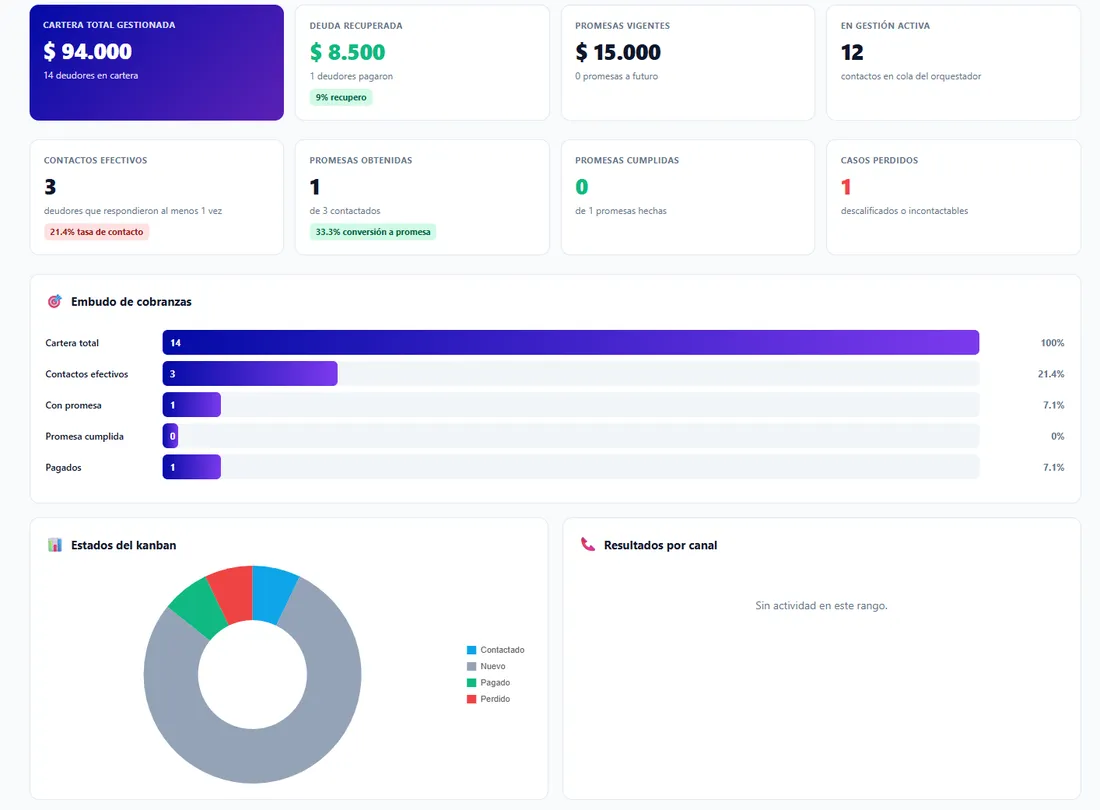Click the "descalificados o incontactables" text
1100x810 pixels.
tap(904, 210)
